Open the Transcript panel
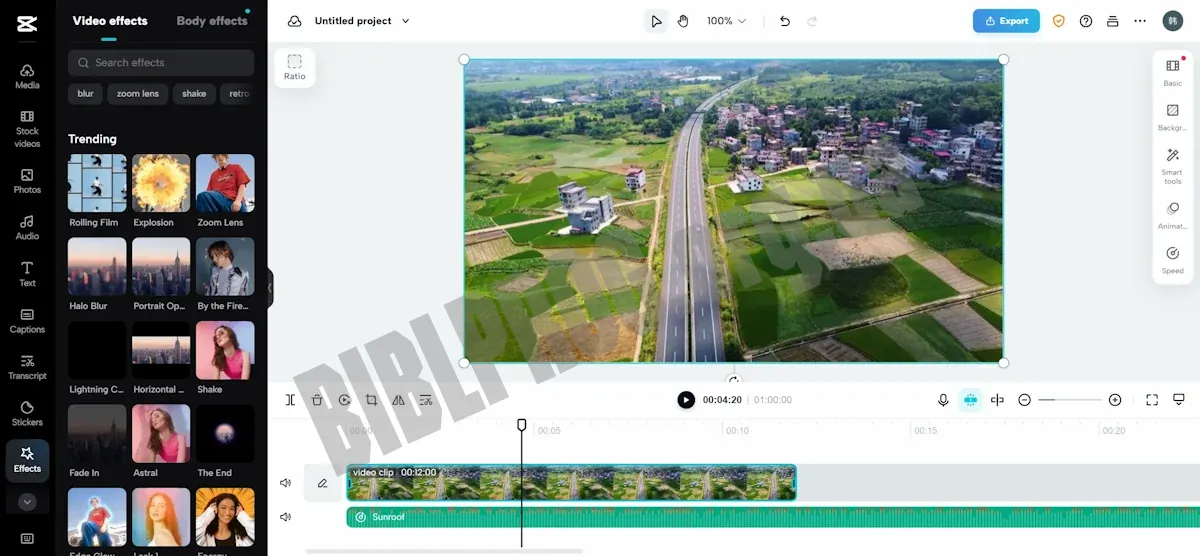Image resolution: width=1200 pixels, height=556 pixels. (x=27, y=367)
